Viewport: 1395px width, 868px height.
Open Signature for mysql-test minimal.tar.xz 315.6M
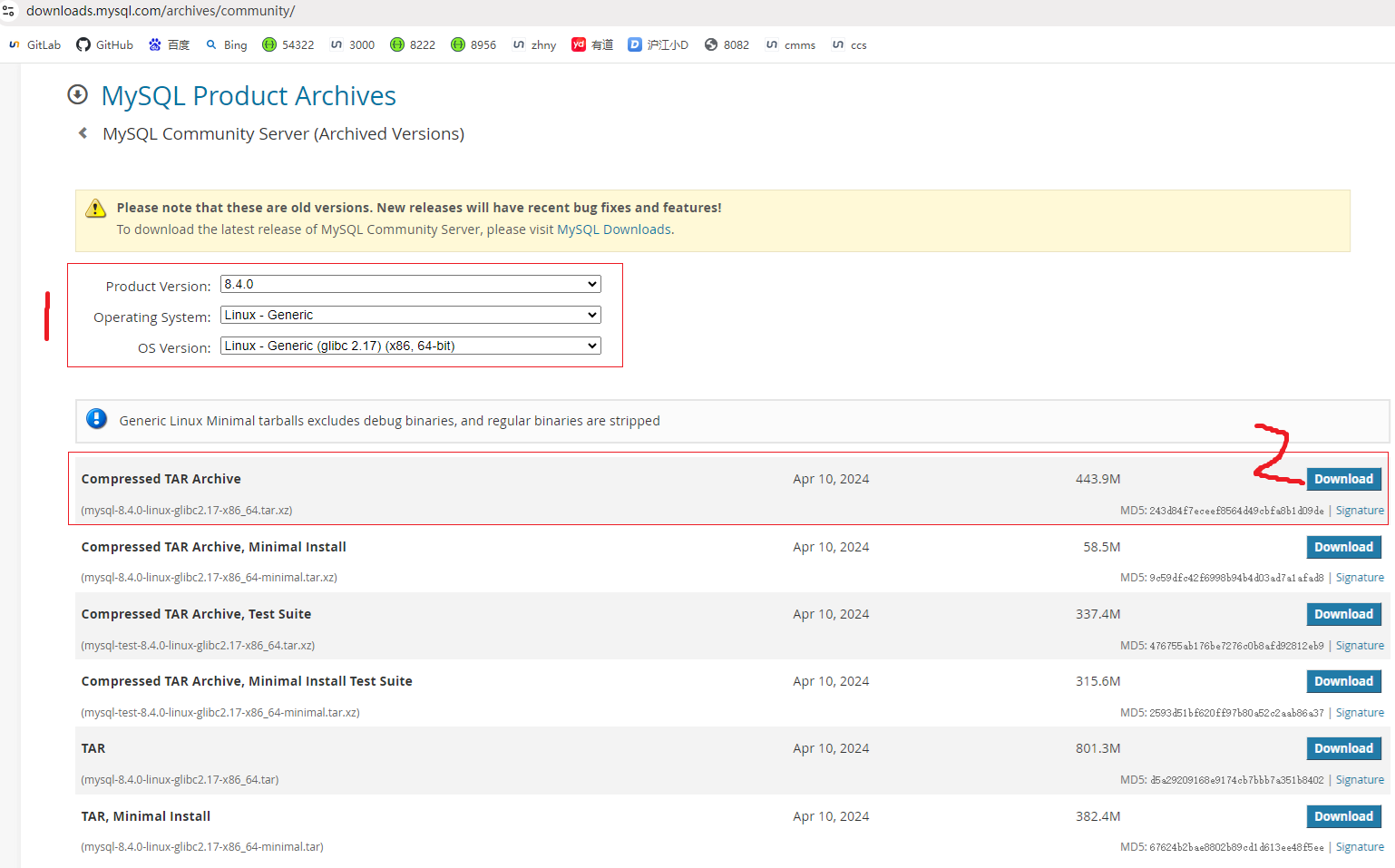click(x=1360, y=713)
